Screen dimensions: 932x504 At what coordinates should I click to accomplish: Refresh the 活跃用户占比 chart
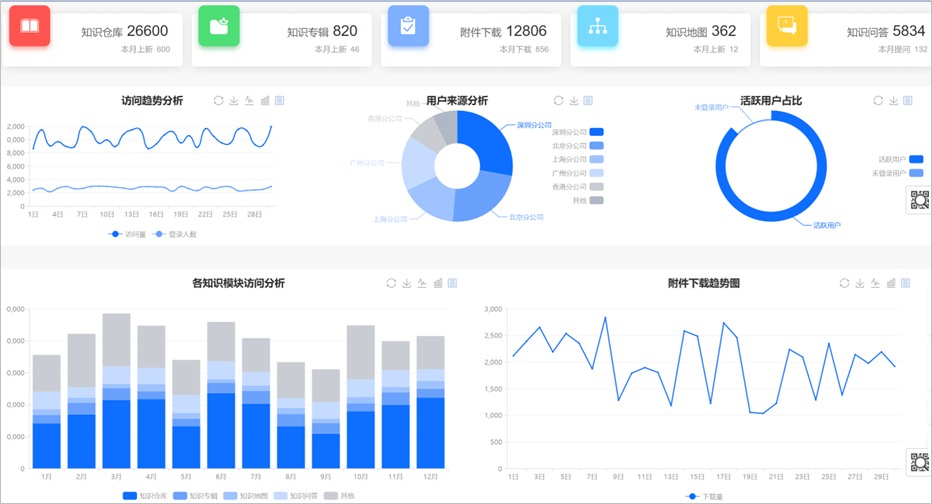coord(878,100)
